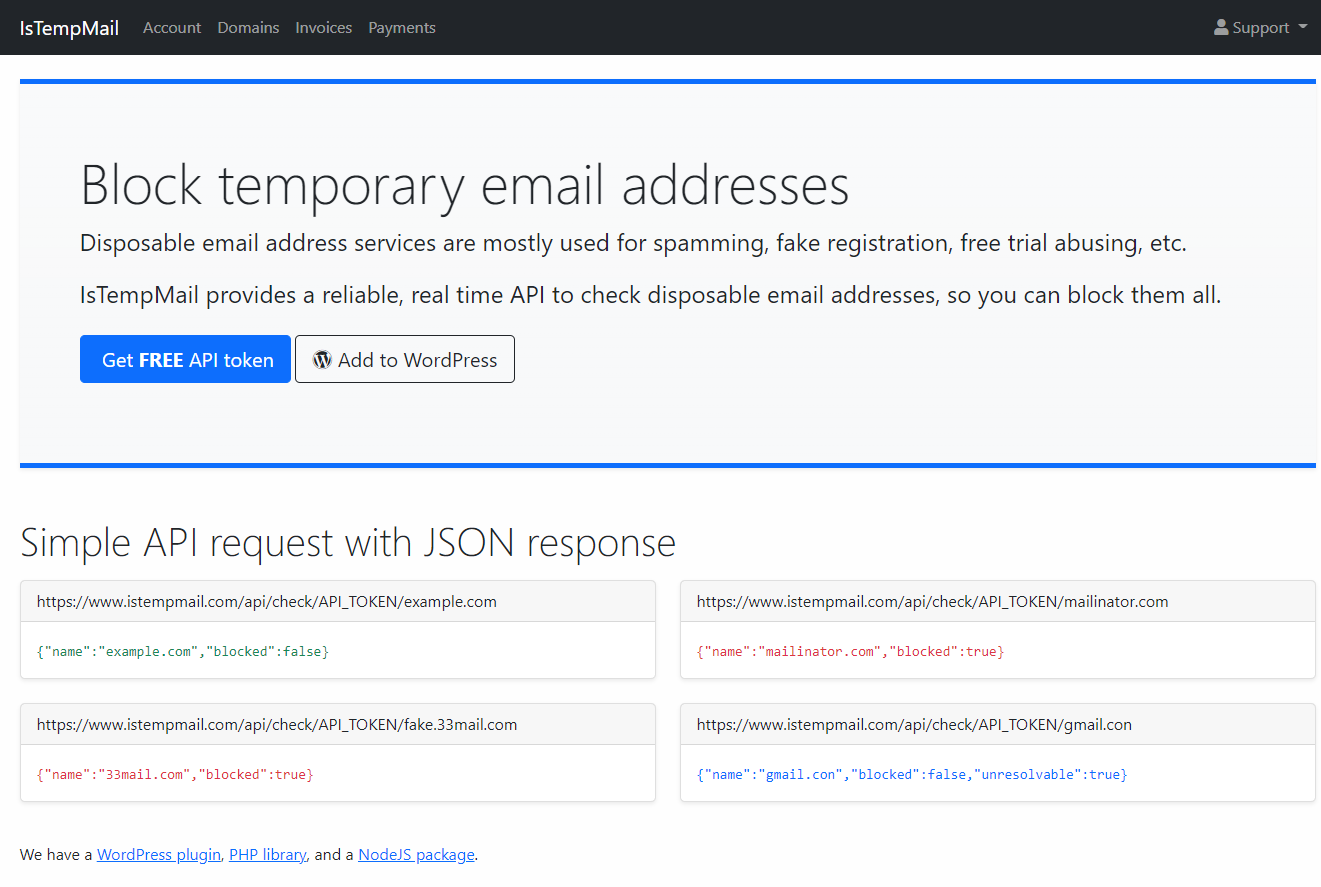The width and height of the screenshot is (1321, 887).
Task: Click the Add to WordPress button
Action: 404,358
